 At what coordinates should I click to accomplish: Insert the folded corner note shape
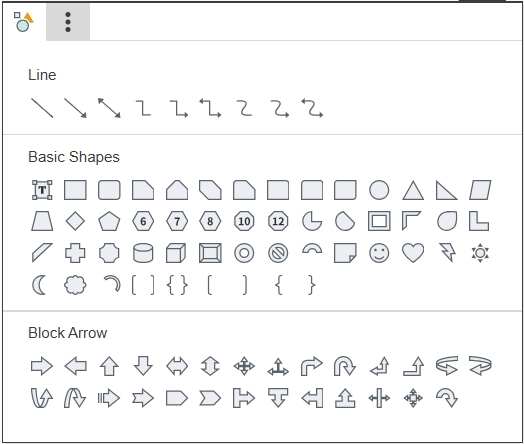(345, 253)
